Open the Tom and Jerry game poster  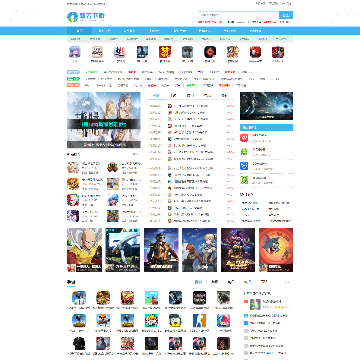pyautogui.click(x=276, y=250)
